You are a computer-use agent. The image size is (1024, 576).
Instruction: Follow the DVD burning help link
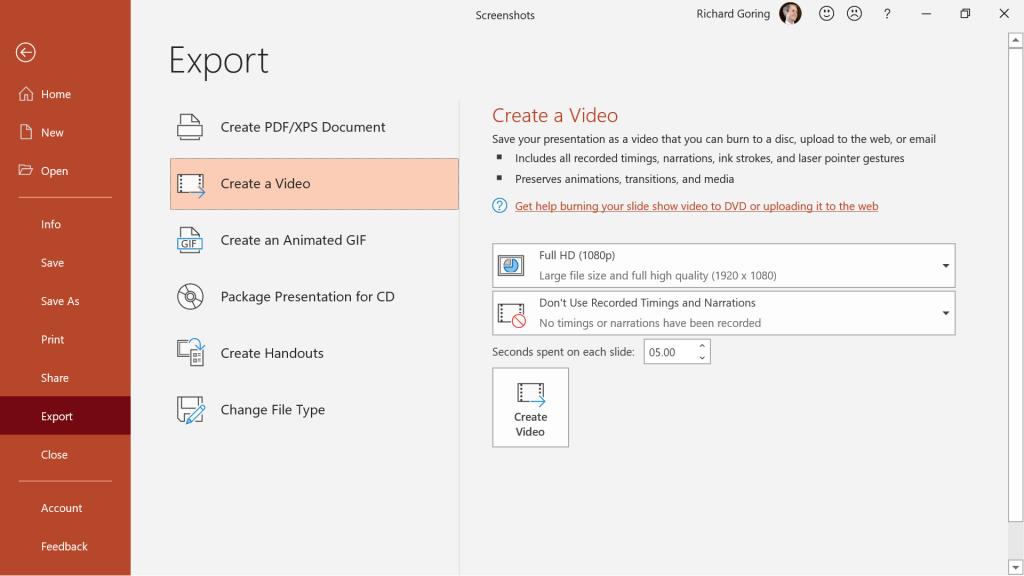[697, 206]
